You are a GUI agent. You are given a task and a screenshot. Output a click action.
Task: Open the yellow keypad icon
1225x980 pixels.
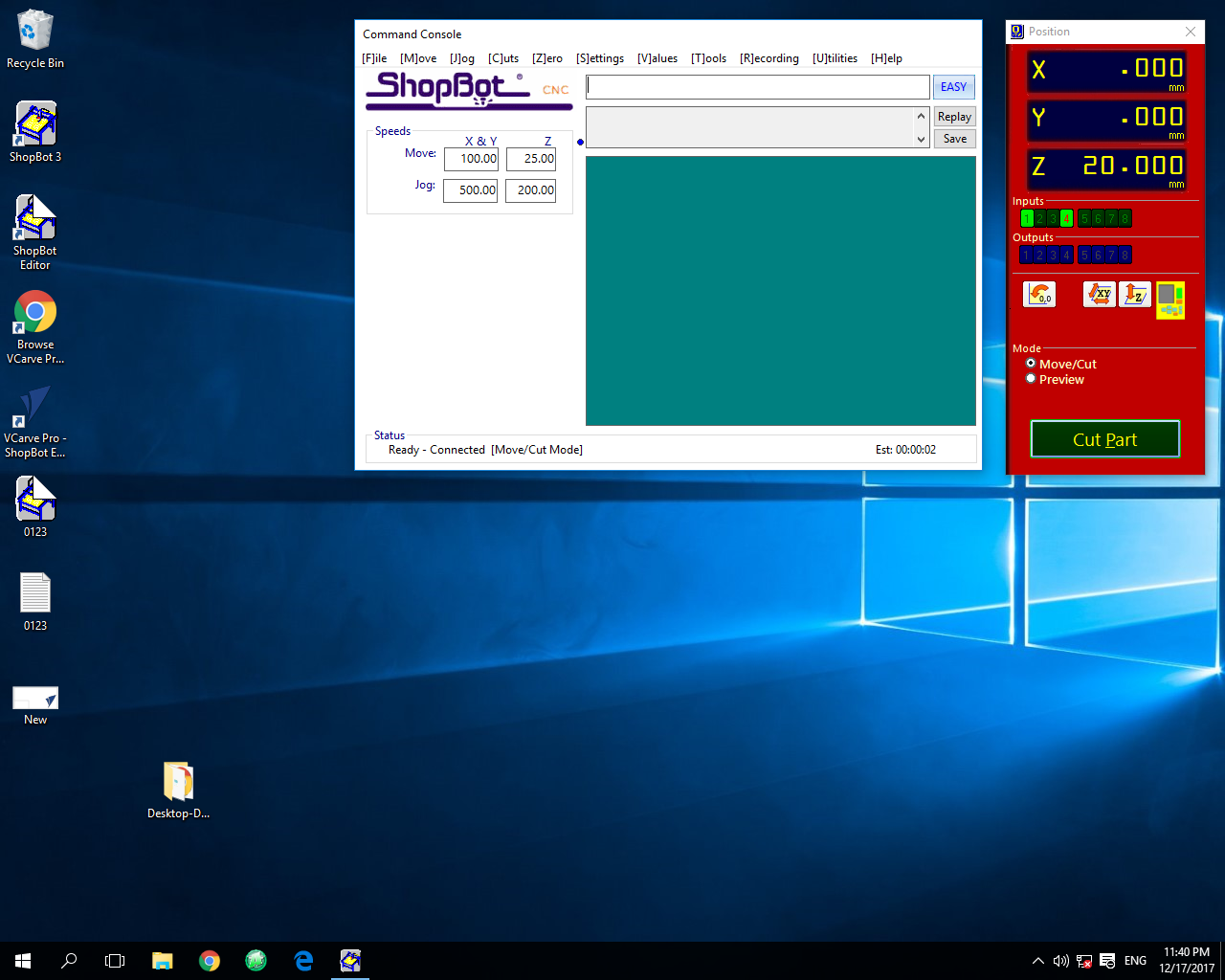(1169, 300)
